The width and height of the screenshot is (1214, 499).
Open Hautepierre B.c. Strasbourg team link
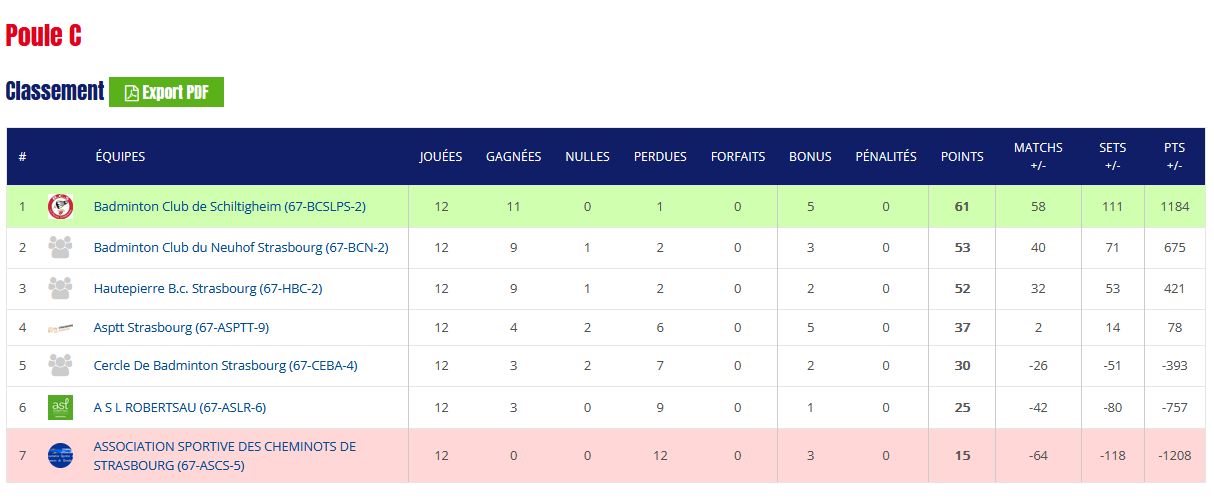[x=207, y=289]
